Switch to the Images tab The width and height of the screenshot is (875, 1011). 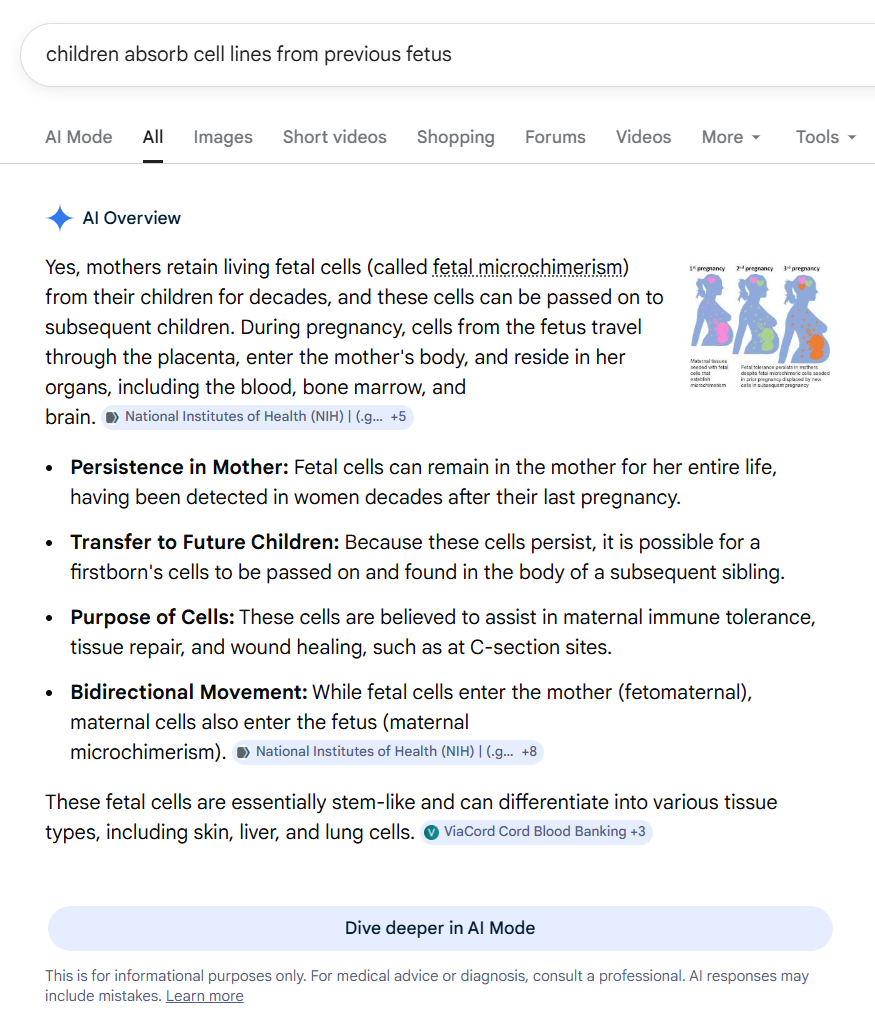click(x=223, y=137)
